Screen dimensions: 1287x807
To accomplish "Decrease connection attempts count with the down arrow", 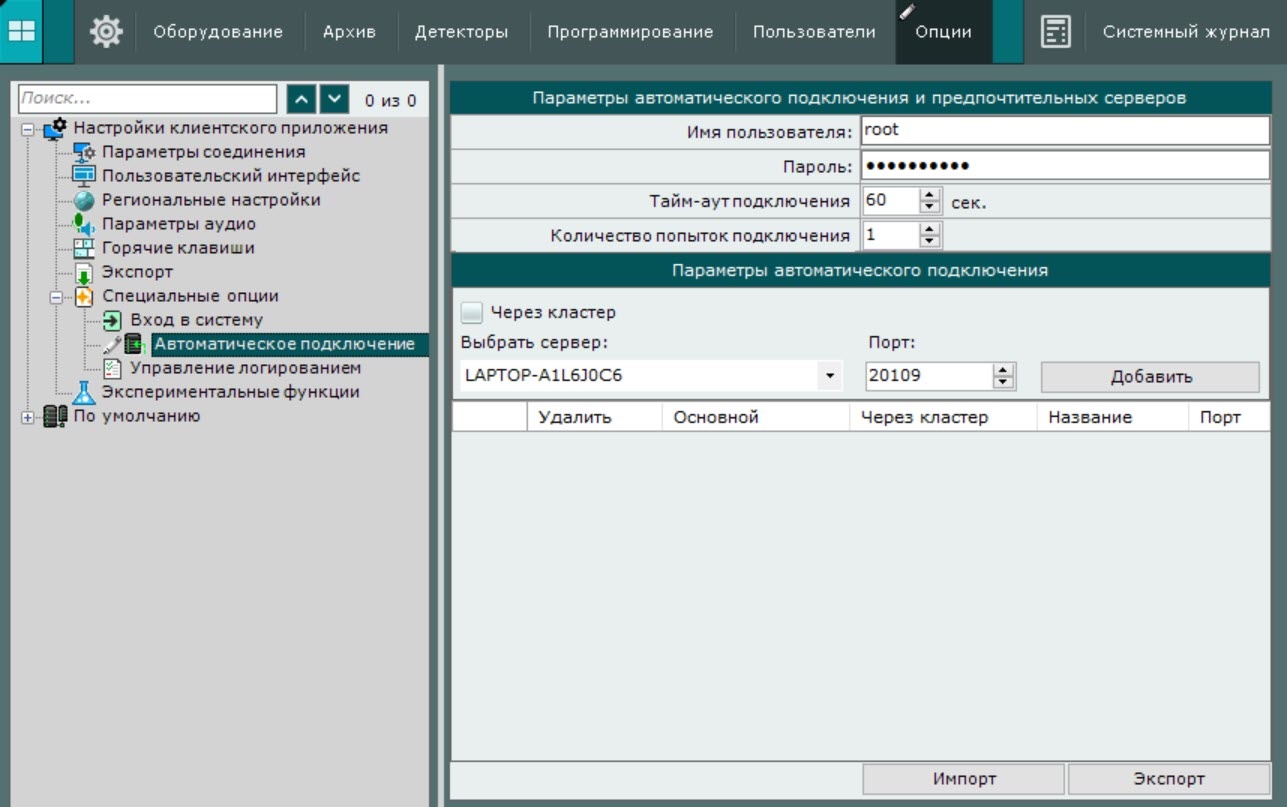I will [x=931, y=242].
